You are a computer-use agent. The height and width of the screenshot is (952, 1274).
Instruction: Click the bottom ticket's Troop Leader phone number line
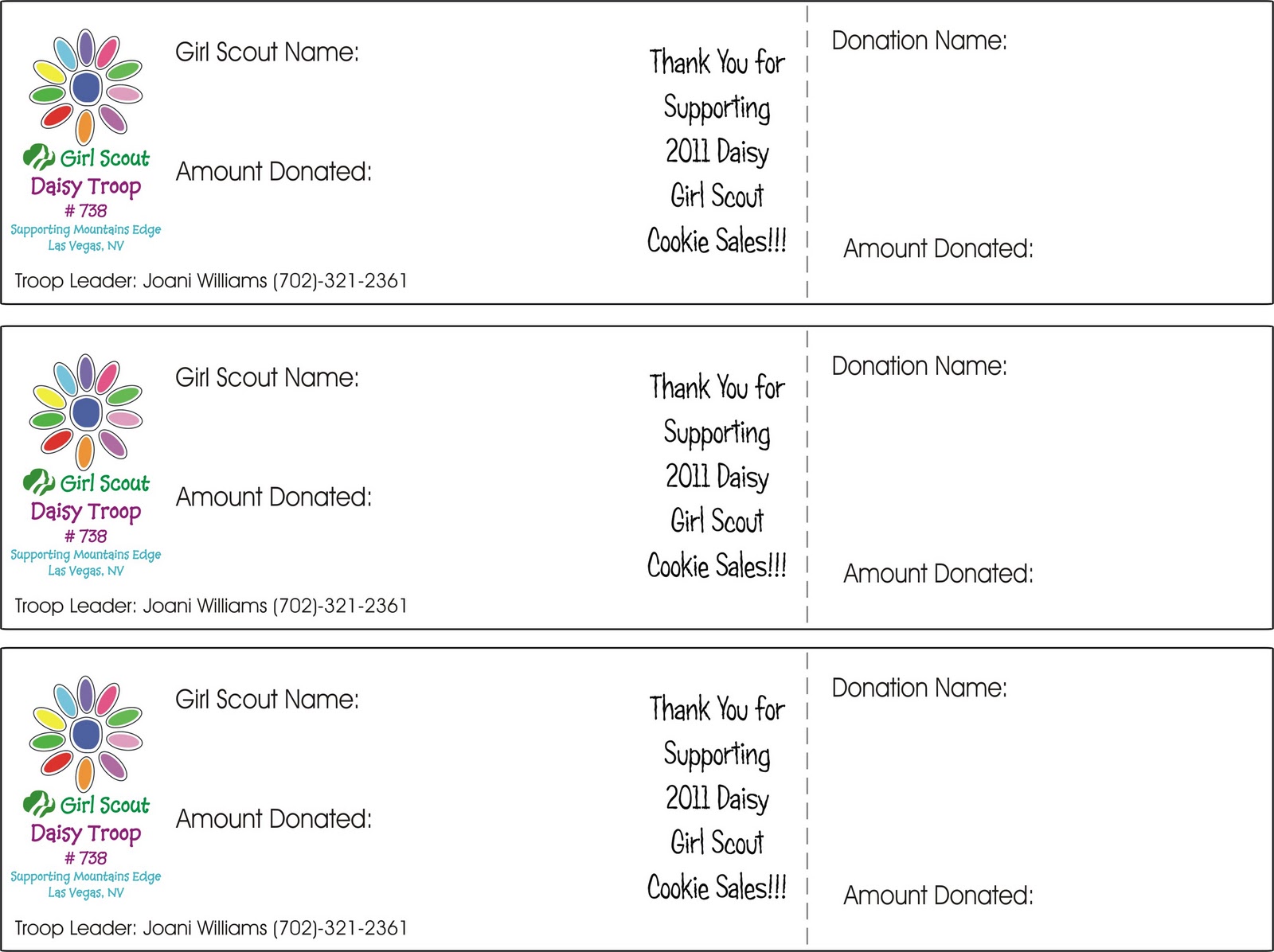coord(211,928)
